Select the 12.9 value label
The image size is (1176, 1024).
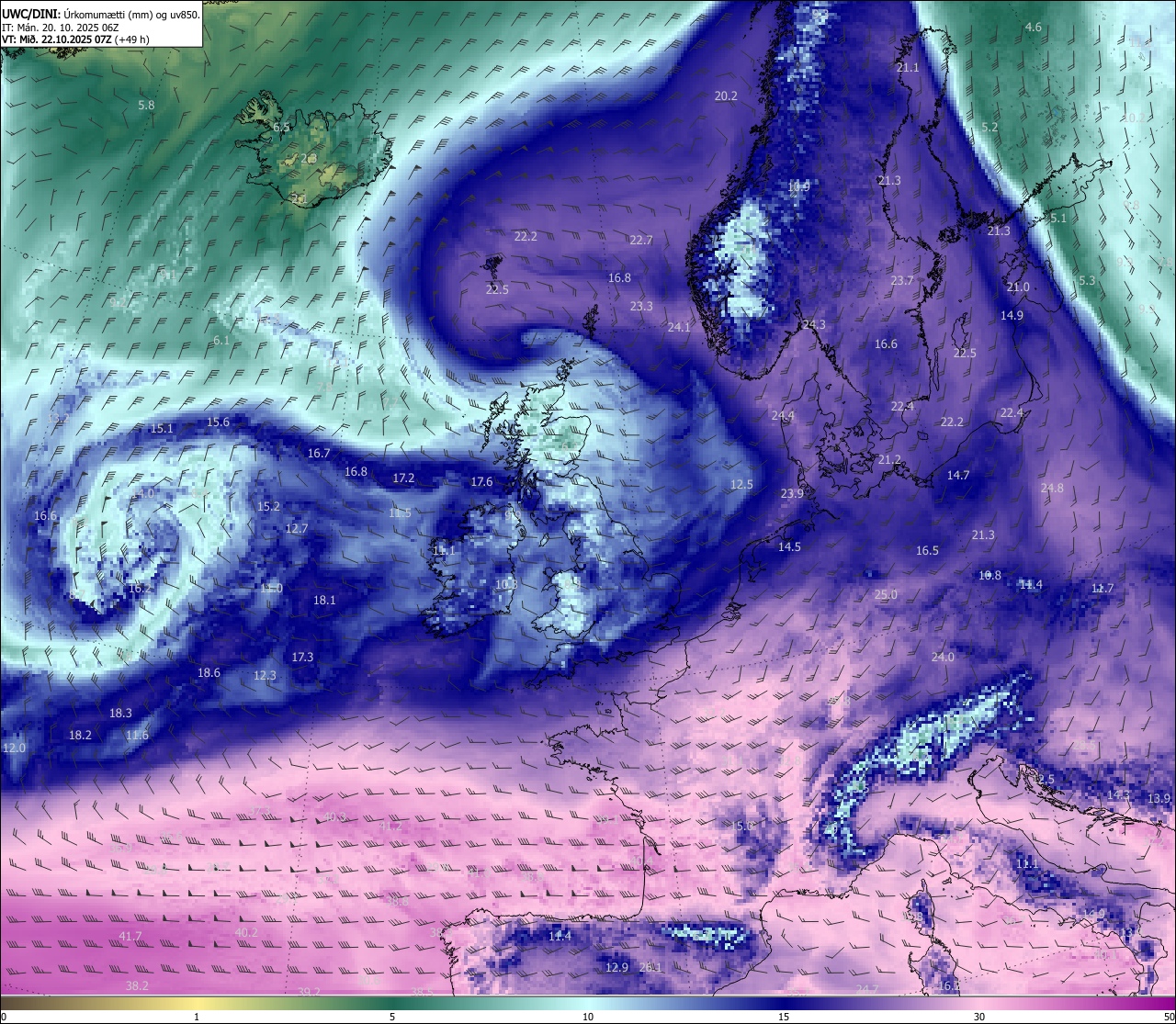click(616, 968)
